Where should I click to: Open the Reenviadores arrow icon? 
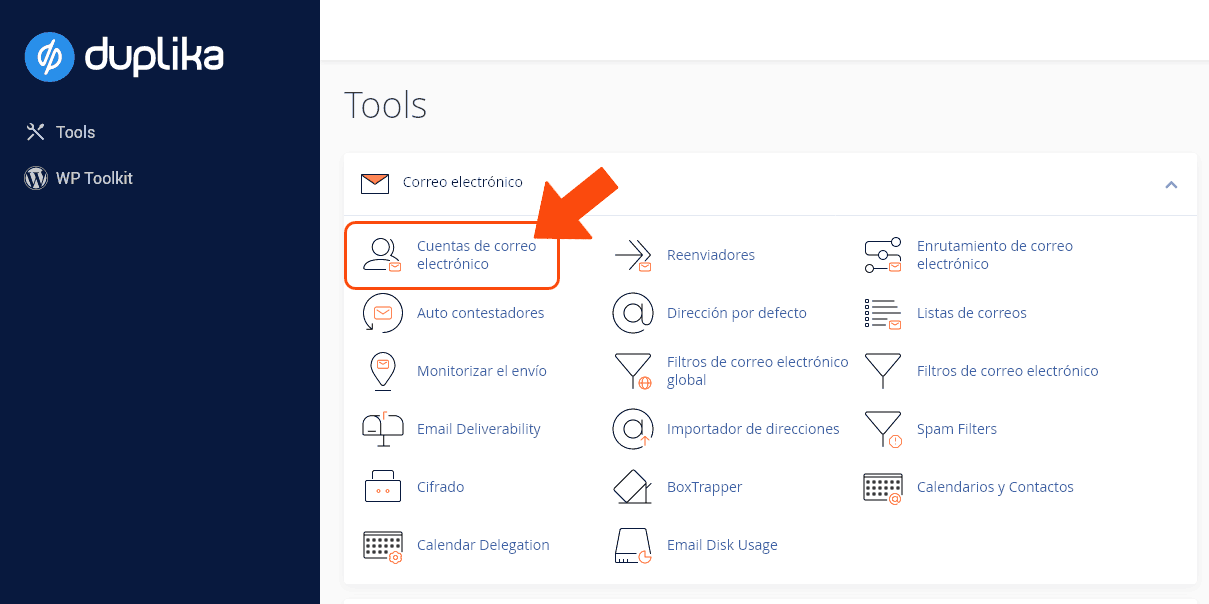pyautogui.click(x=632, y=255)
